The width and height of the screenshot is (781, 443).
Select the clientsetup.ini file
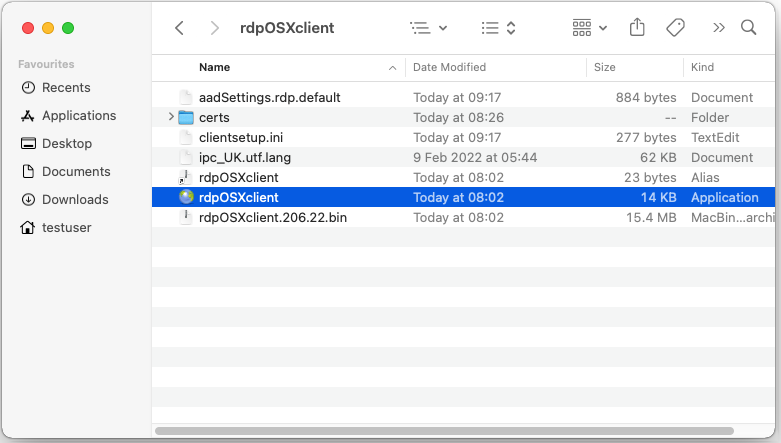(241, 138)
